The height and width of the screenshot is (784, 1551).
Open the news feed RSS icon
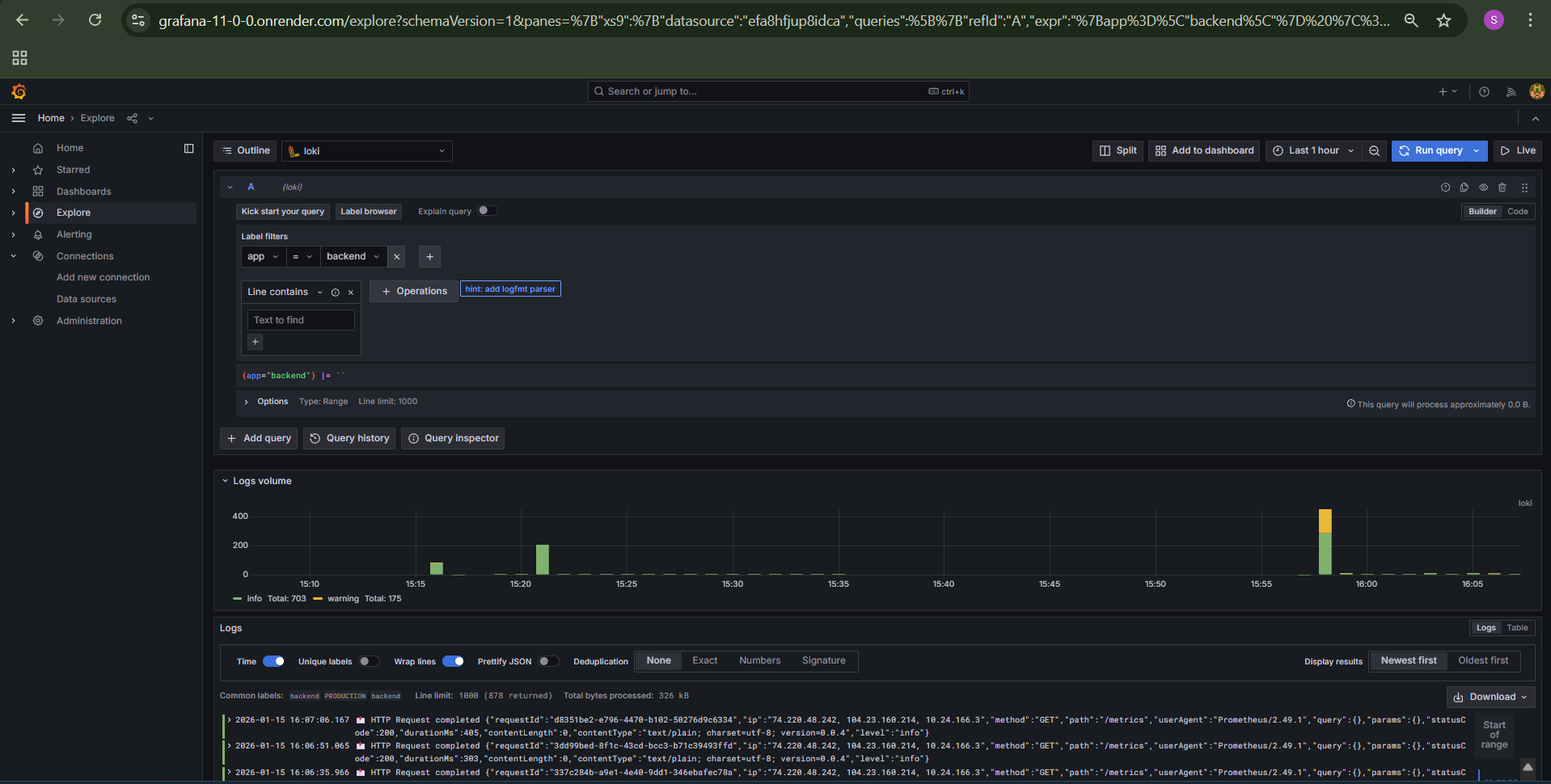[x=1511, y=91]
